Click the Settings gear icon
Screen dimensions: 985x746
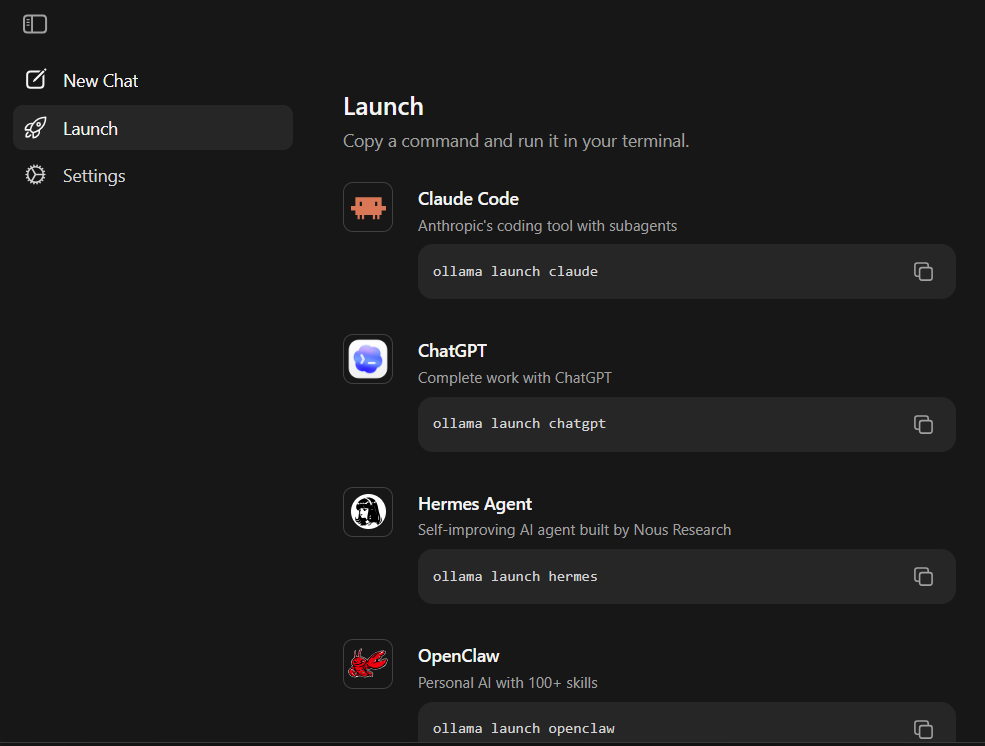(x=35, y=175)
